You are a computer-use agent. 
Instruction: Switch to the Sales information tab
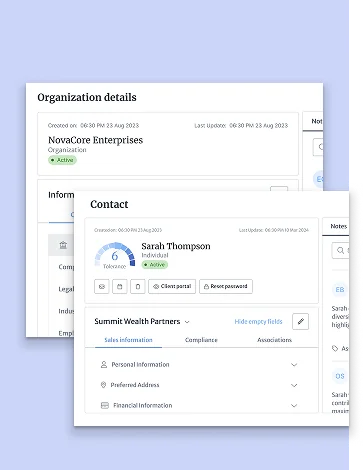(128, 340)
